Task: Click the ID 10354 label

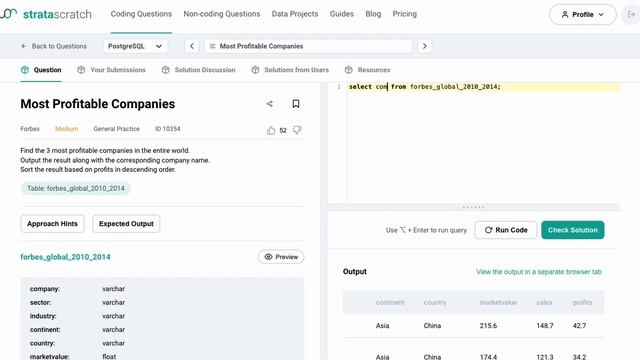Action: coord(167,129)
